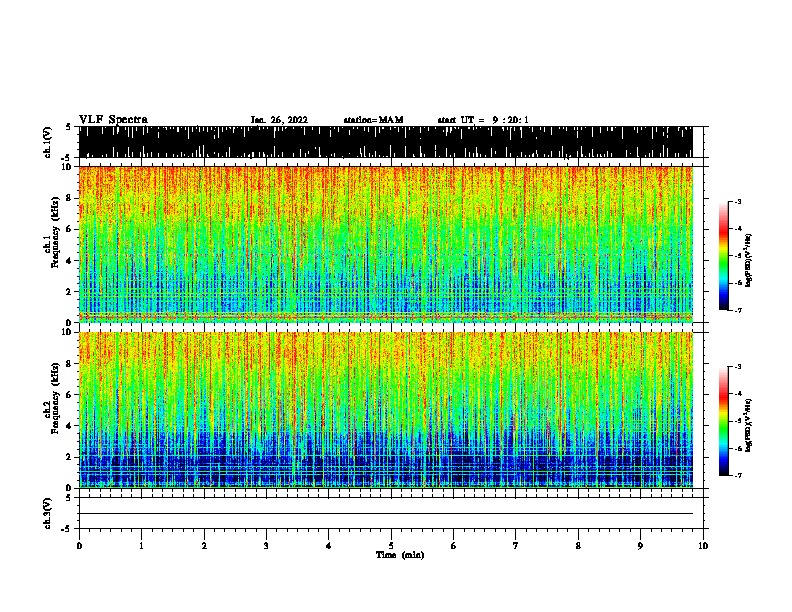Screen dimensions: 792x612
Task: Click time axis tick label 9
Action: 640,546
